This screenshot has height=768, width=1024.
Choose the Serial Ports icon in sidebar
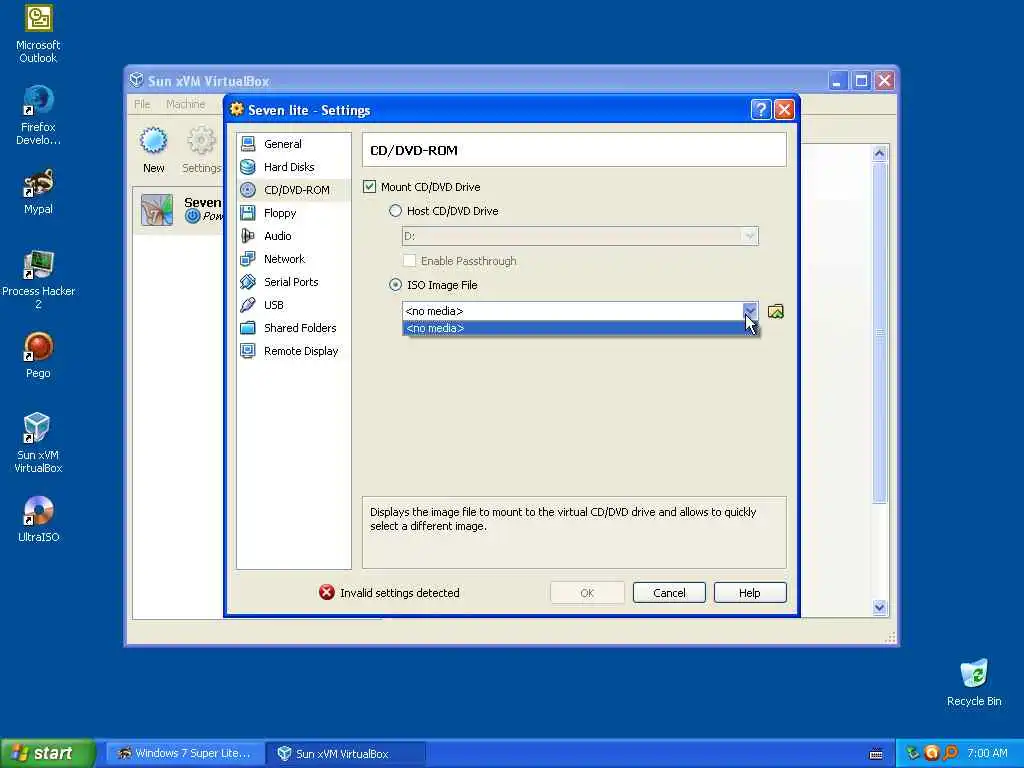click(248, 282)
